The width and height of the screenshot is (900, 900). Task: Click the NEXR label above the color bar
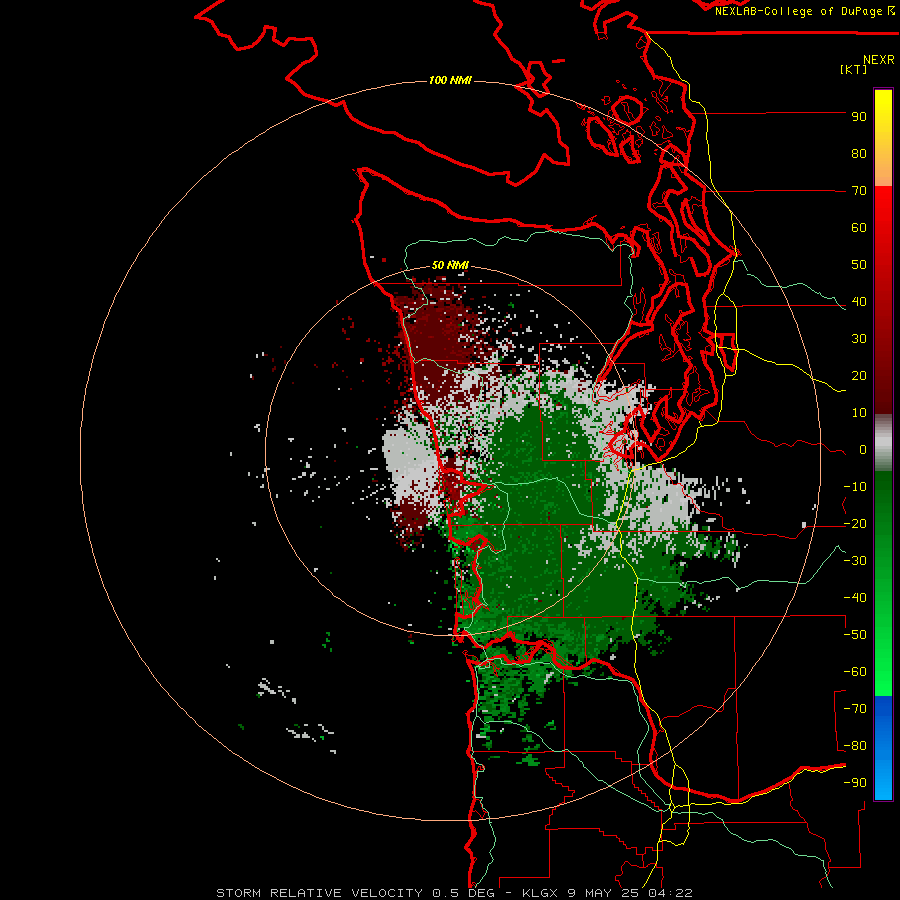879,60
